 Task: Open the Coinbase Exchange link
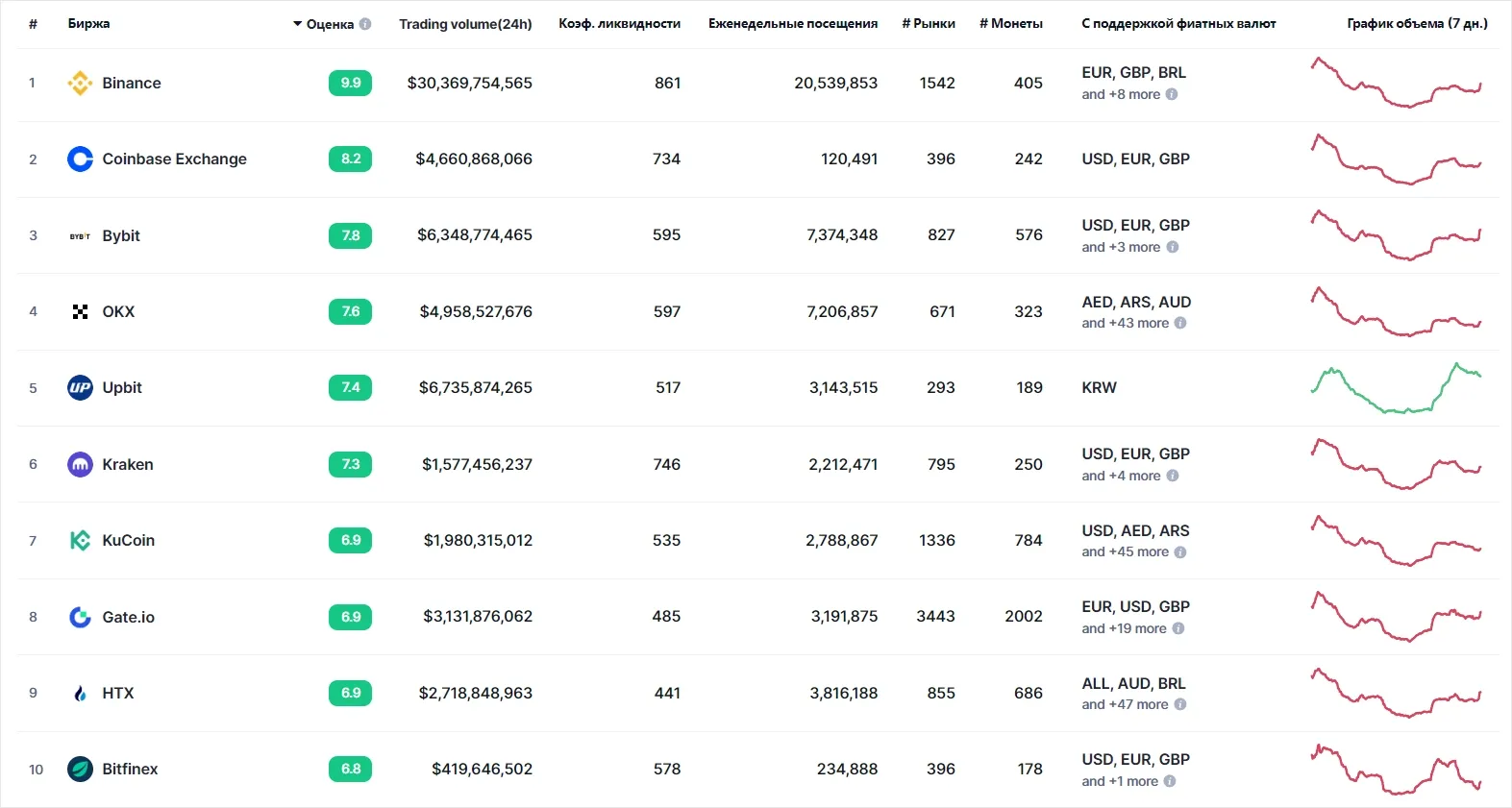(175, 159)
